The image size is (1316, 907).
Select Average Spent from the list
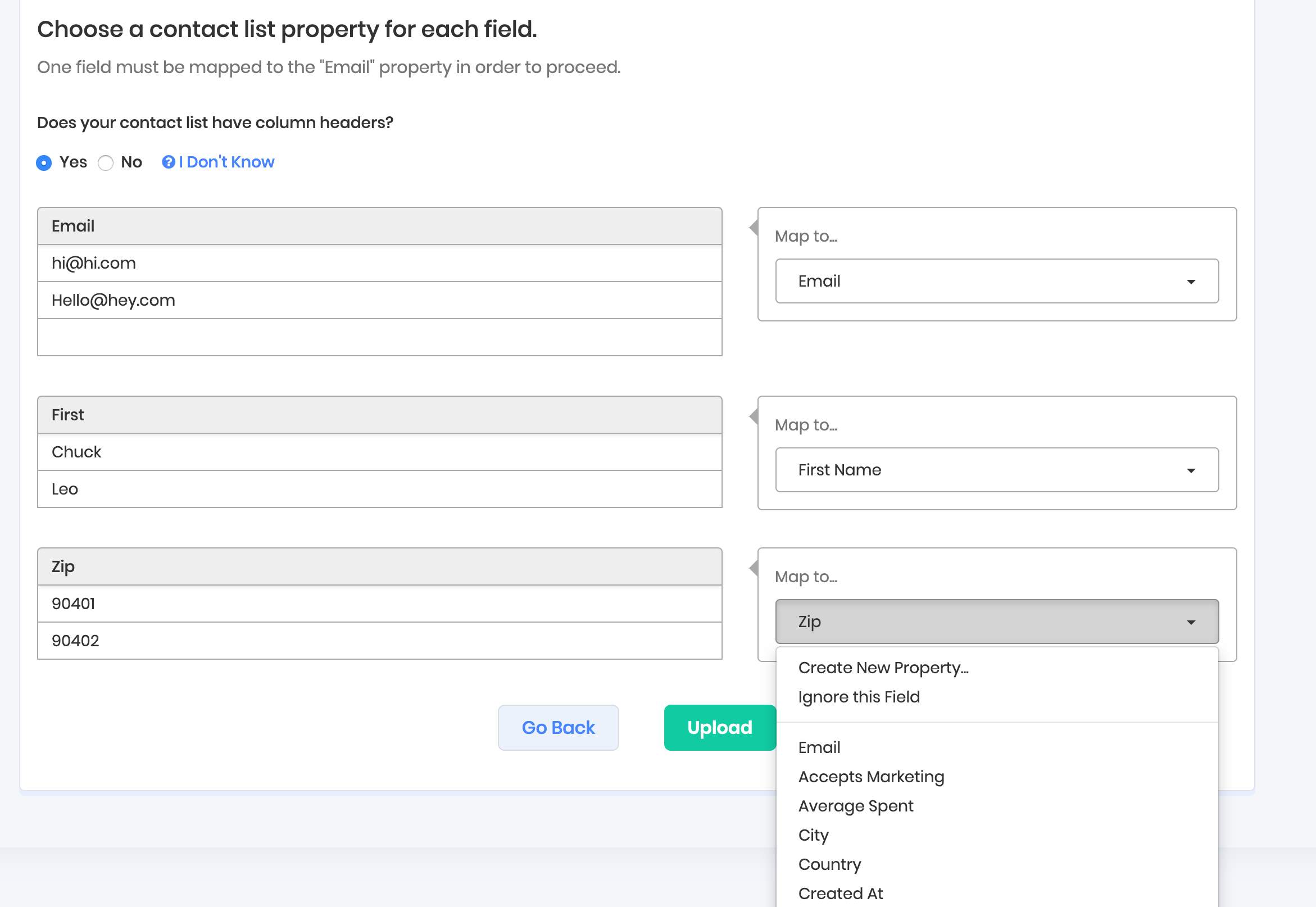855,806
